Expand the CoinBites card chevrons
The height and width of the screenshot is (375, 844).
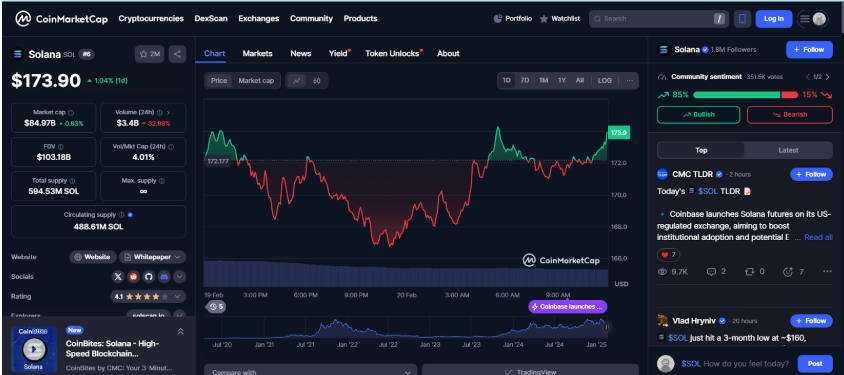(x=180, y=331)
